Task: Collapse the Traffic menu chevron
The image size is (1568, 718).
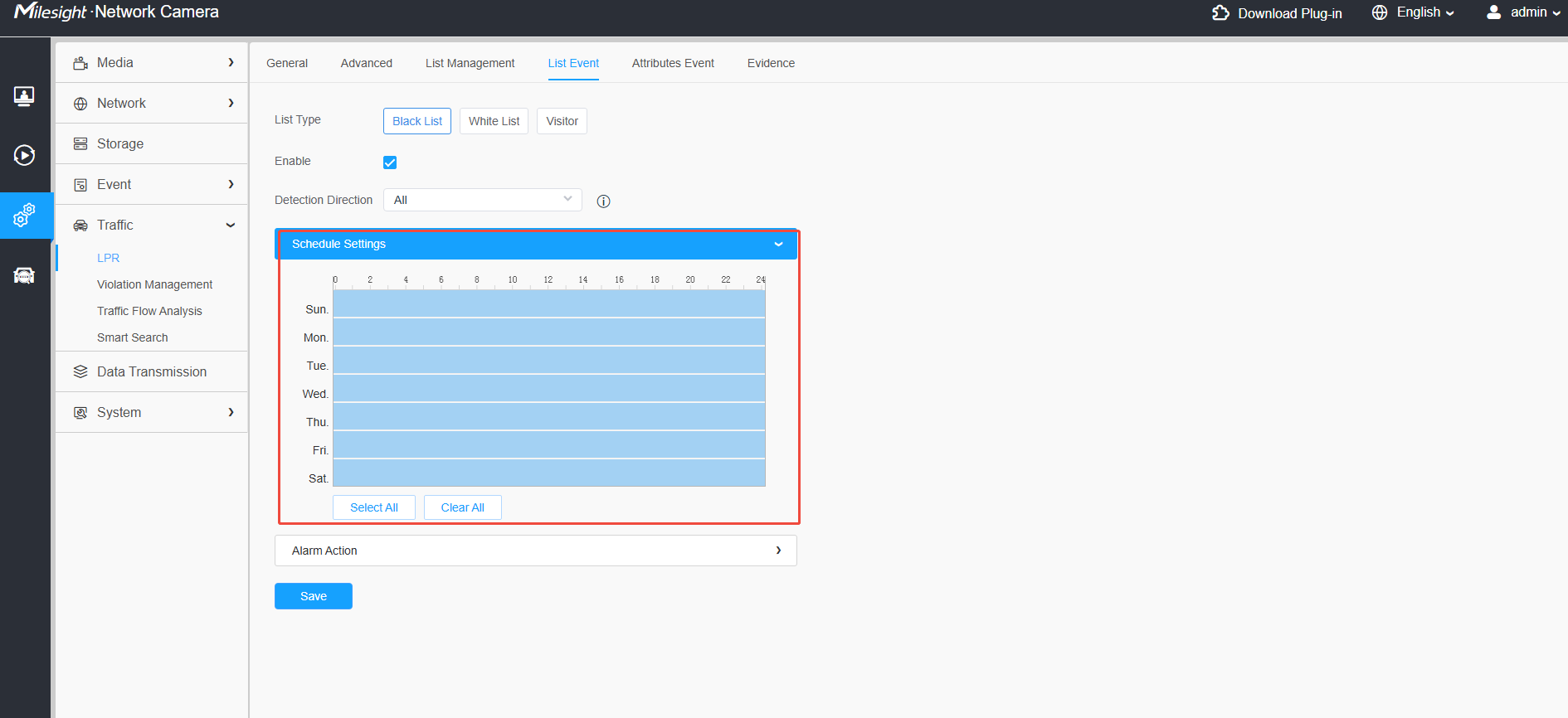Action: point(231,226)
